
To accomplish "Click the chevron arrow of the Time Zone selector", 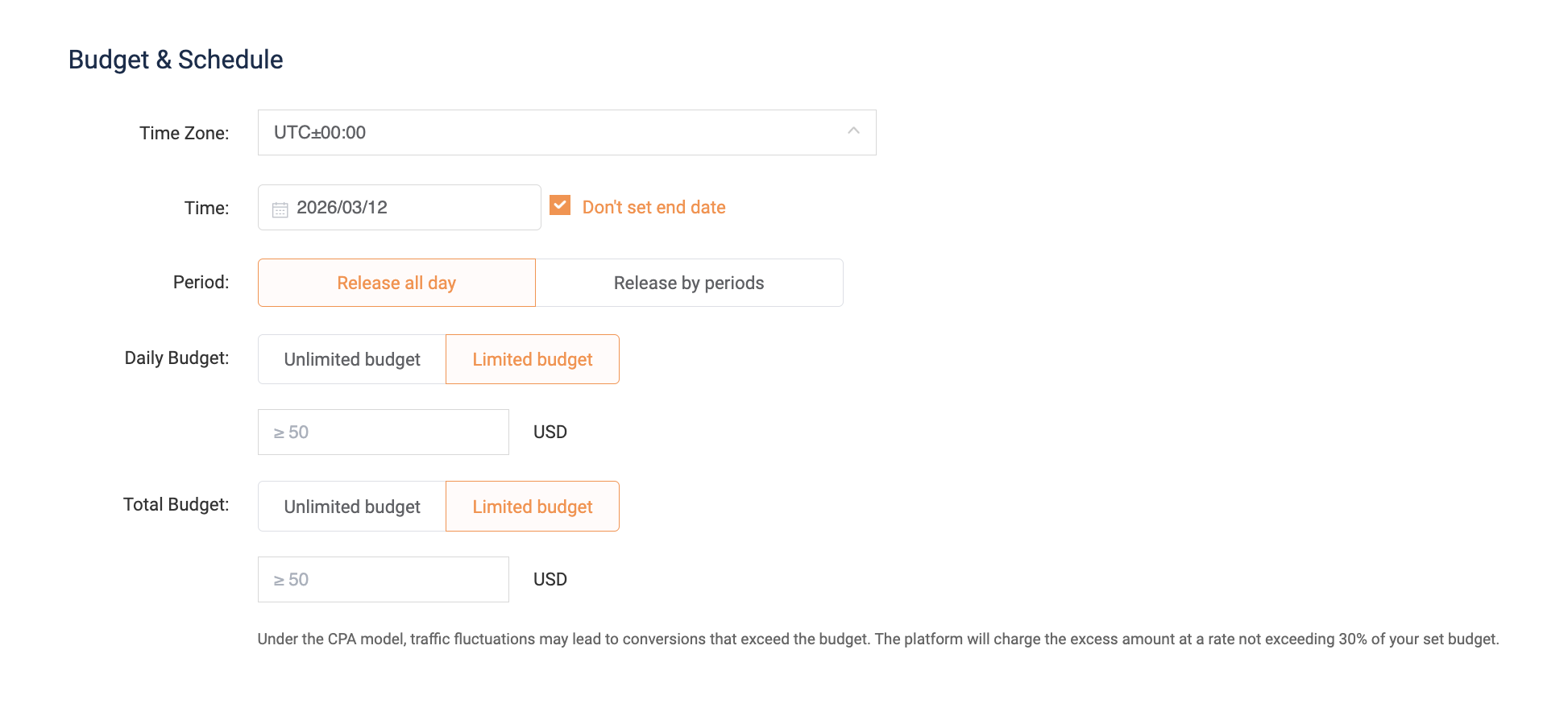I will click(x=853, y=131).
